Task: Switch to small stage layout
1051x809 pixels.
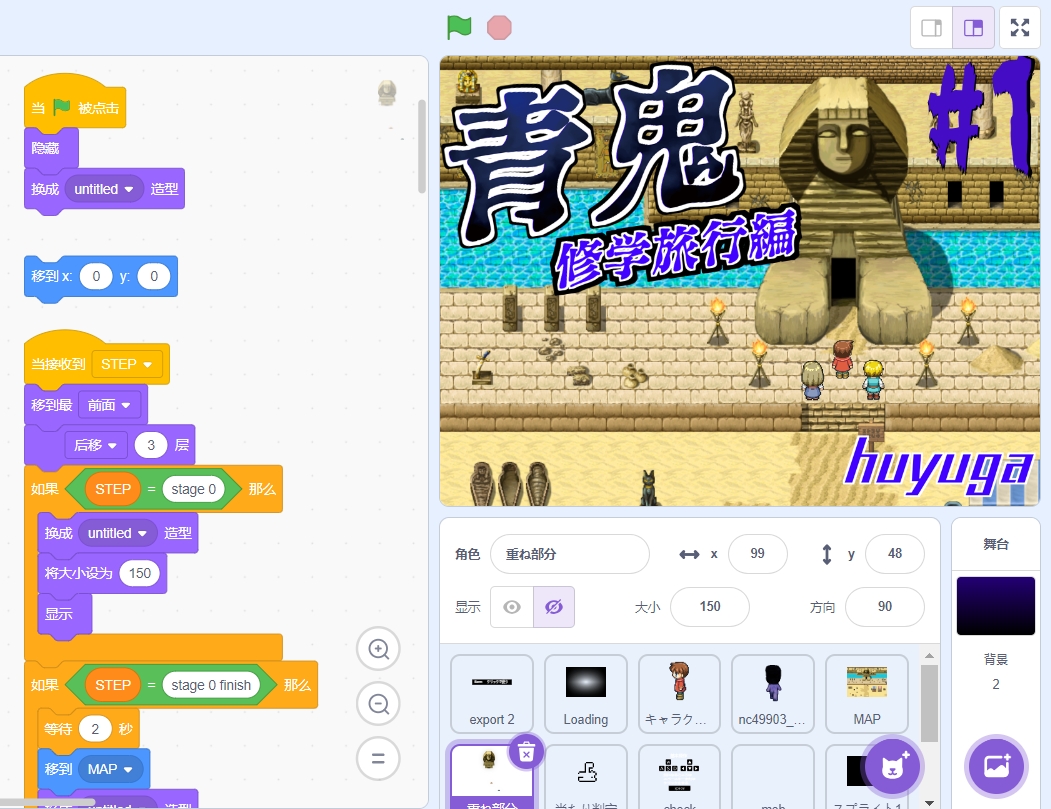Action: pyautogui.click(x=931, y=27)
